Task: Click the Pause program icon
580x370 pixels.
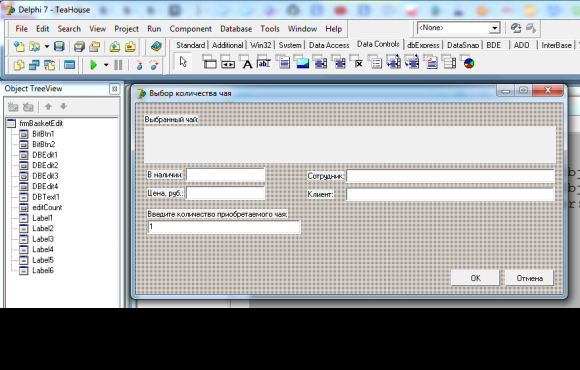Action: click(x=118, y=65)
